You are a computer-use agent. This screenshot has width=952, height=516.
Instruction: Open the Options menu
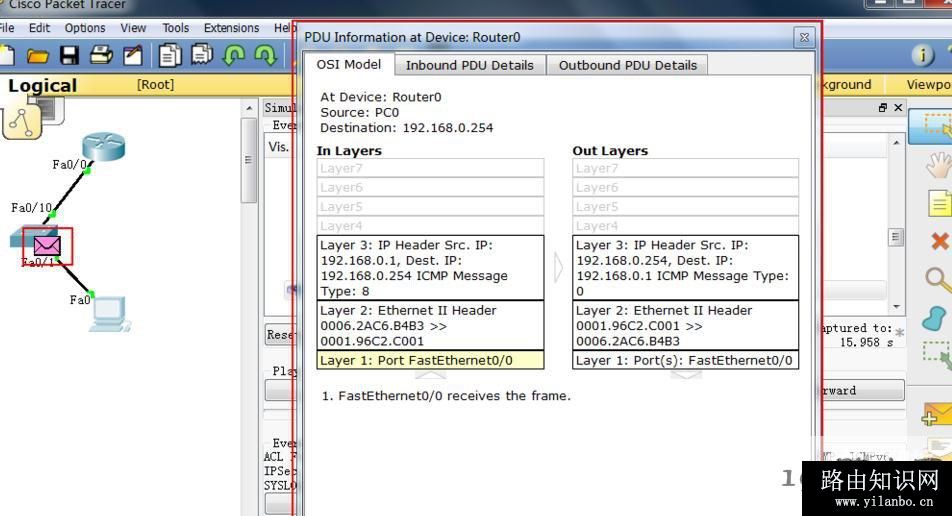pos(85,28)
